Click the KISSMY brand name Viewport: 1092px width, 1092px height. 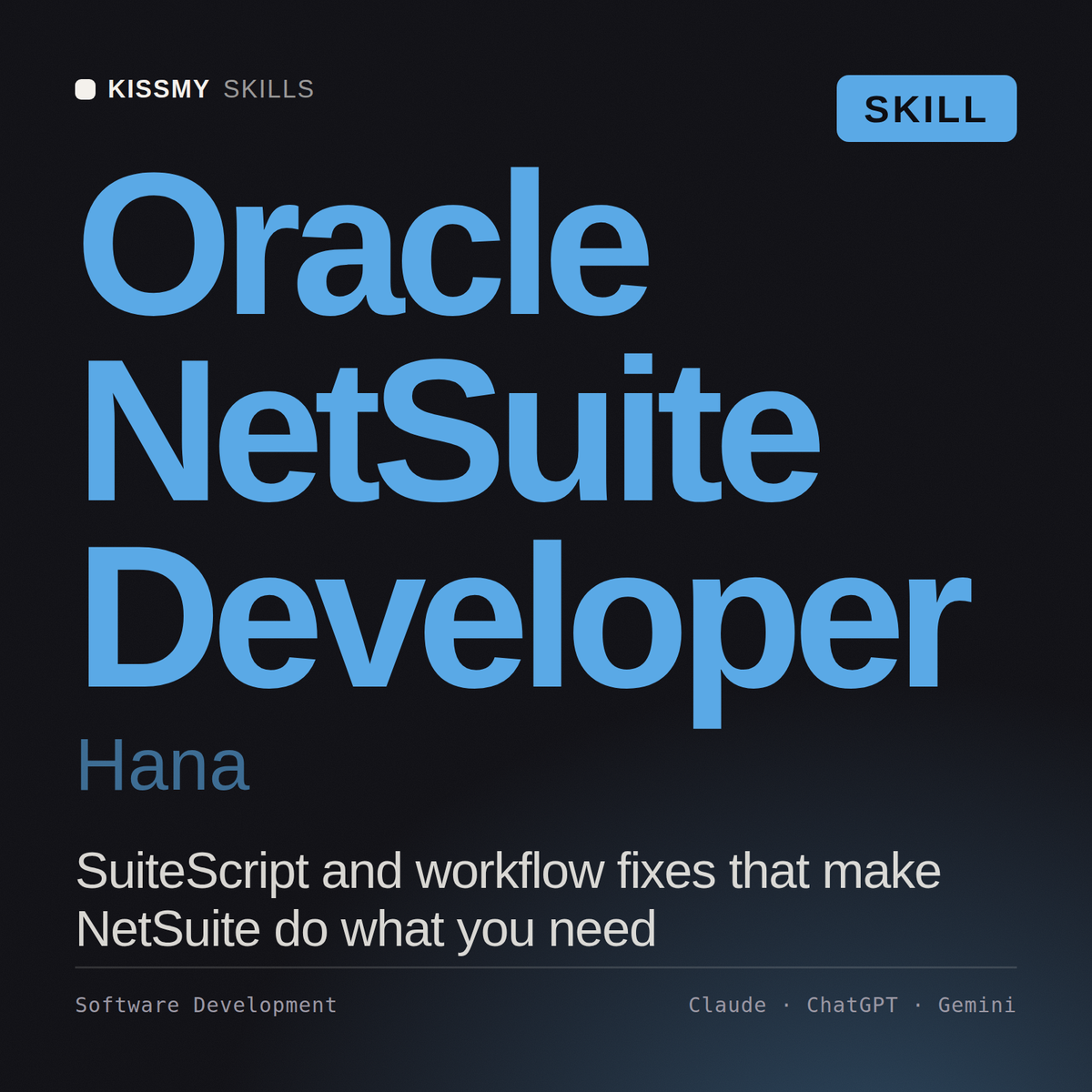point(159,89)
